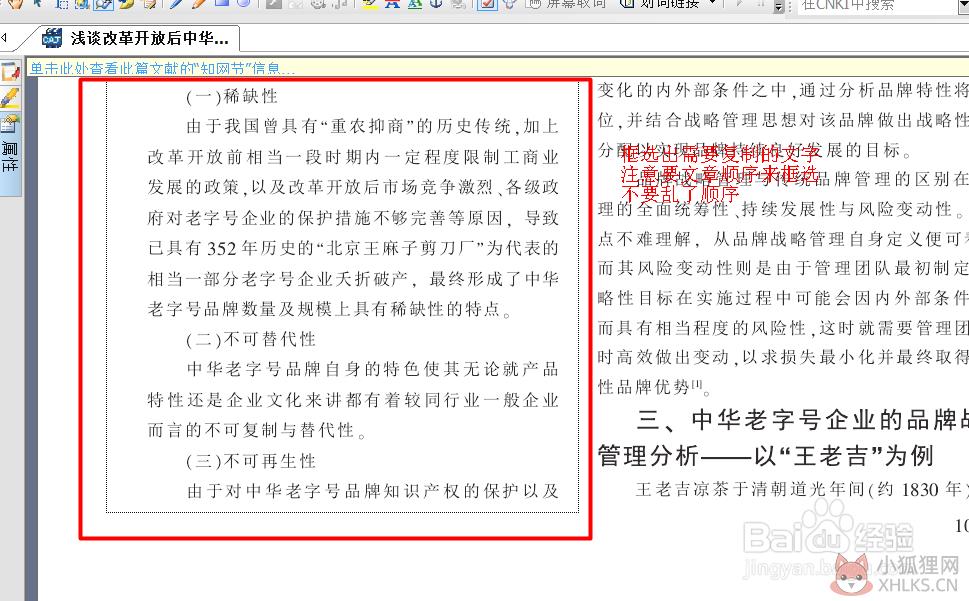Click the heading (三)不可再生性

[x=251, y=461]
